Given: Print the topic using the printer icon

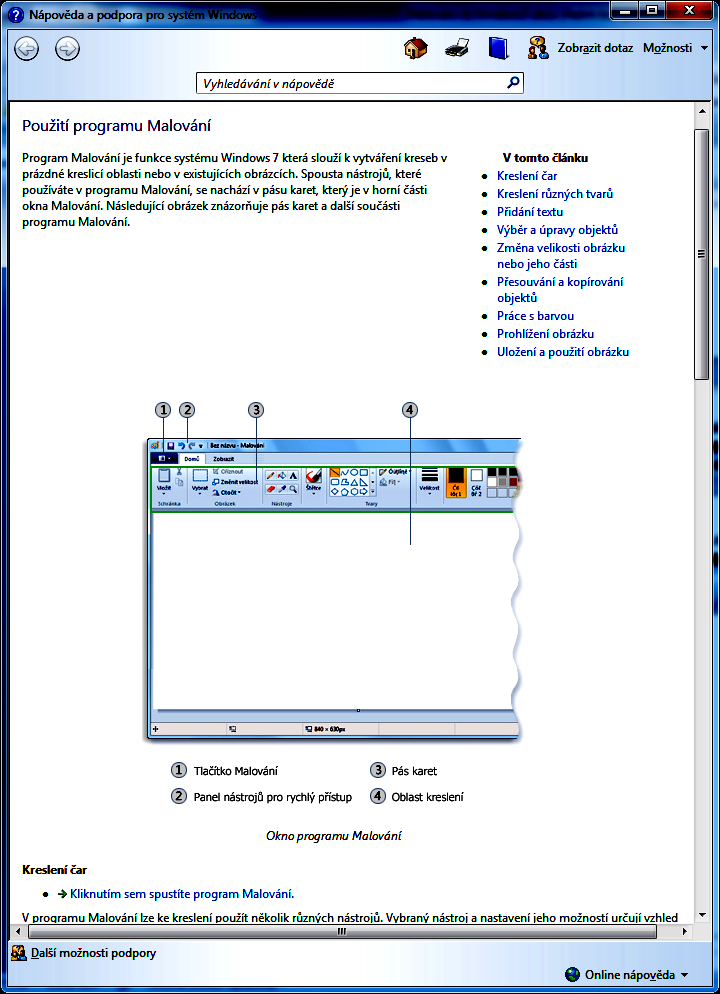Looking at the screenshot, I should (457, 48).
